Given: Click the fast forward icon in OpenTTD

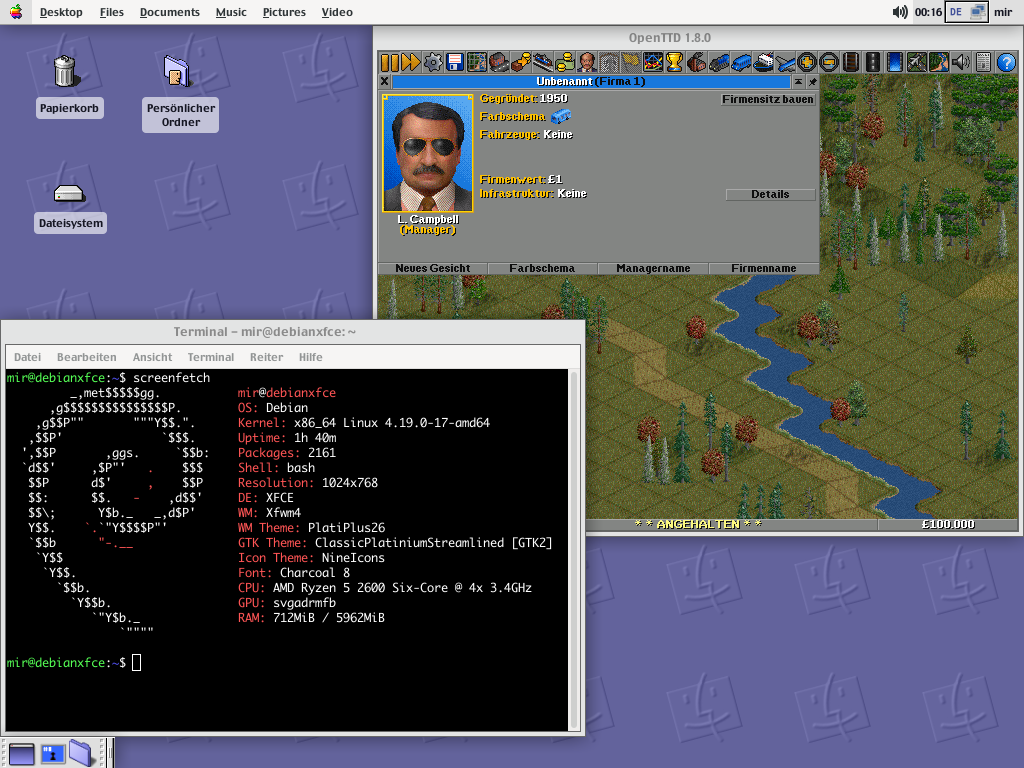Looking at the screenshot, I should [411, 63].
